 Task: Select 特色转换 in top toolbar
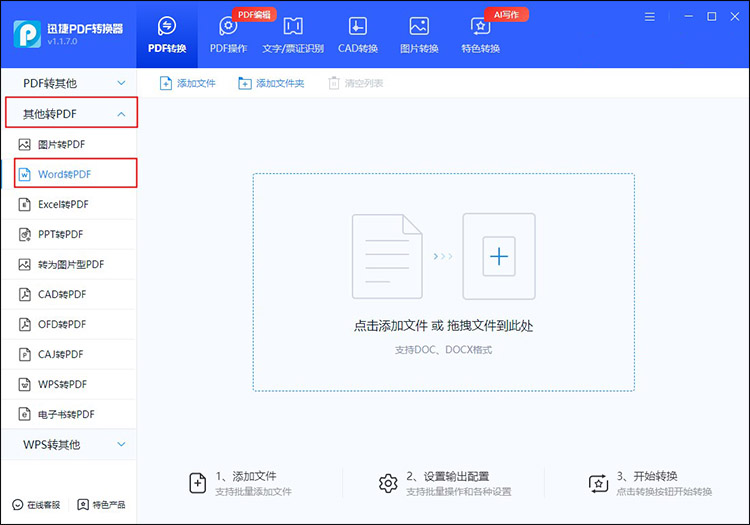480,35
